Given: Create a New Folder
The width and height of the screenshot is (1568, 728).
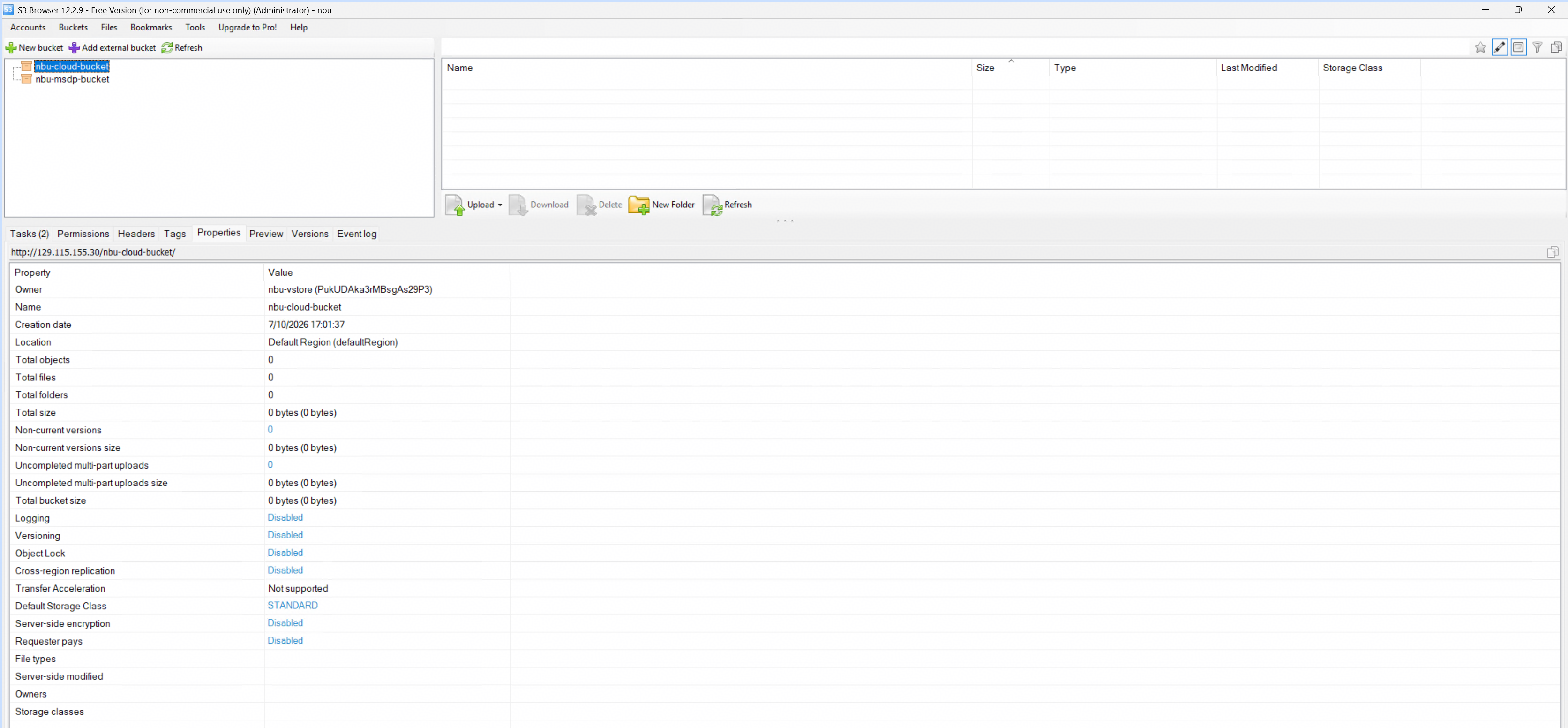Looking at the screenshot, I should coord(661,205).
